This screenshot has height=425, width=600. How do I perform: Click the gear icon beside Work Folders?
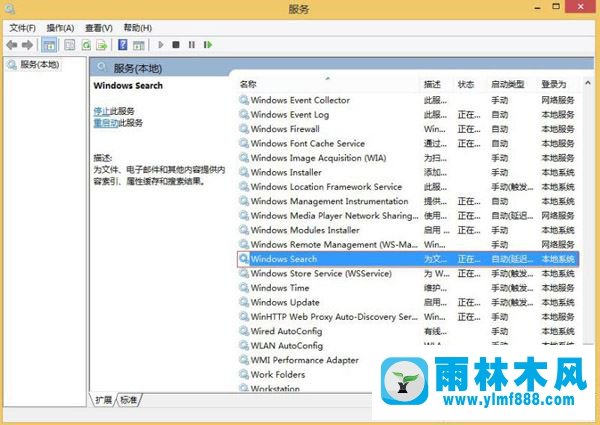point(244,374)
